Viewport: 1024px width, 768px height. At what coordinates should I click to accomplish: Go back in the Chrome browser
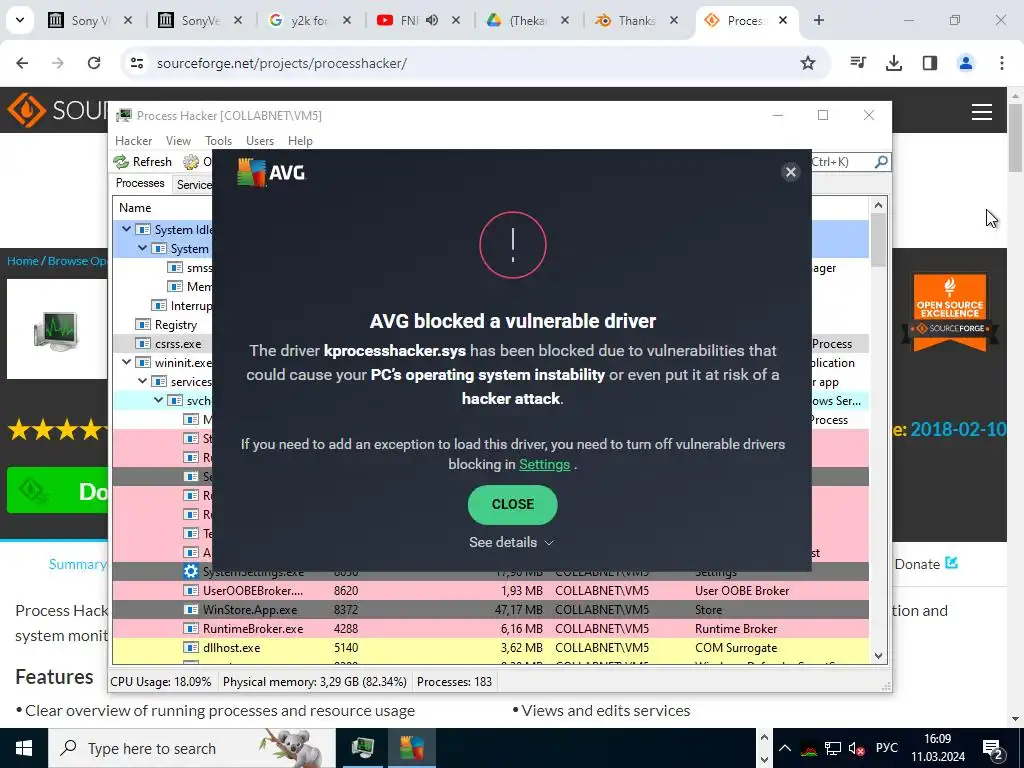[x=22, y=63]
